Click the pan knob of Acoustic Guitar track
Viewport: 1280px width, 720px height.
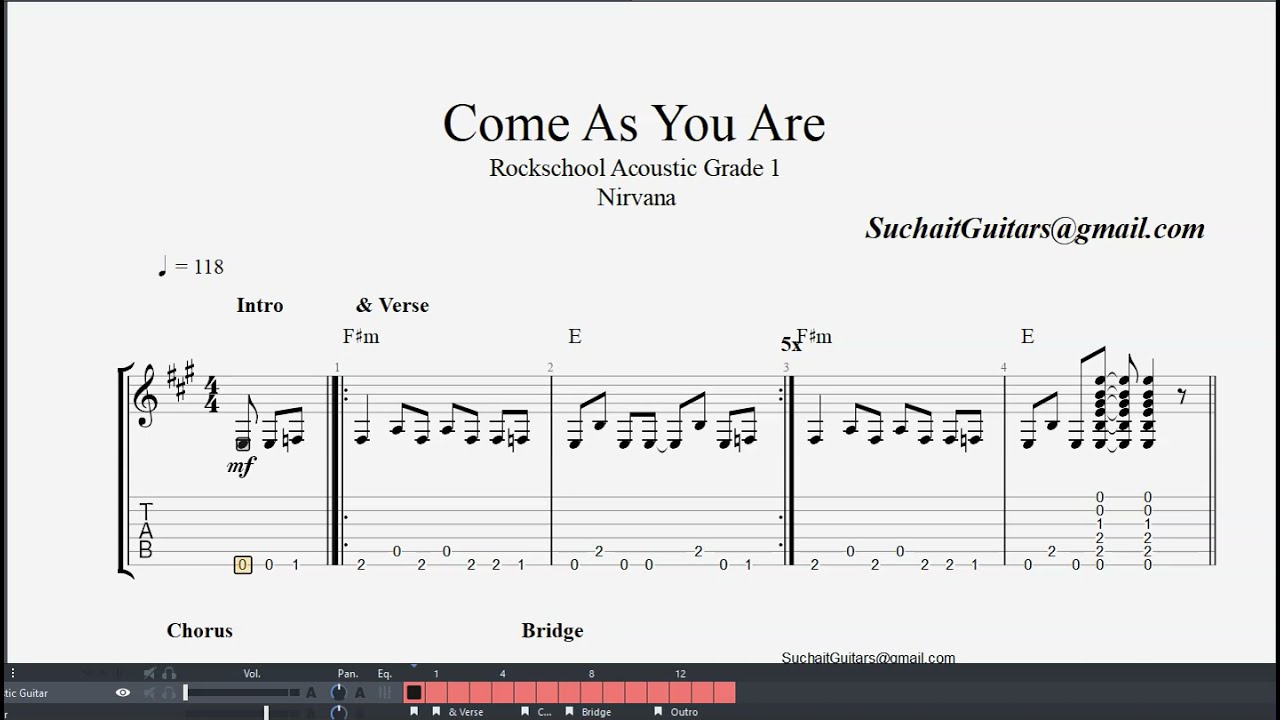click(x=339, y=692)
